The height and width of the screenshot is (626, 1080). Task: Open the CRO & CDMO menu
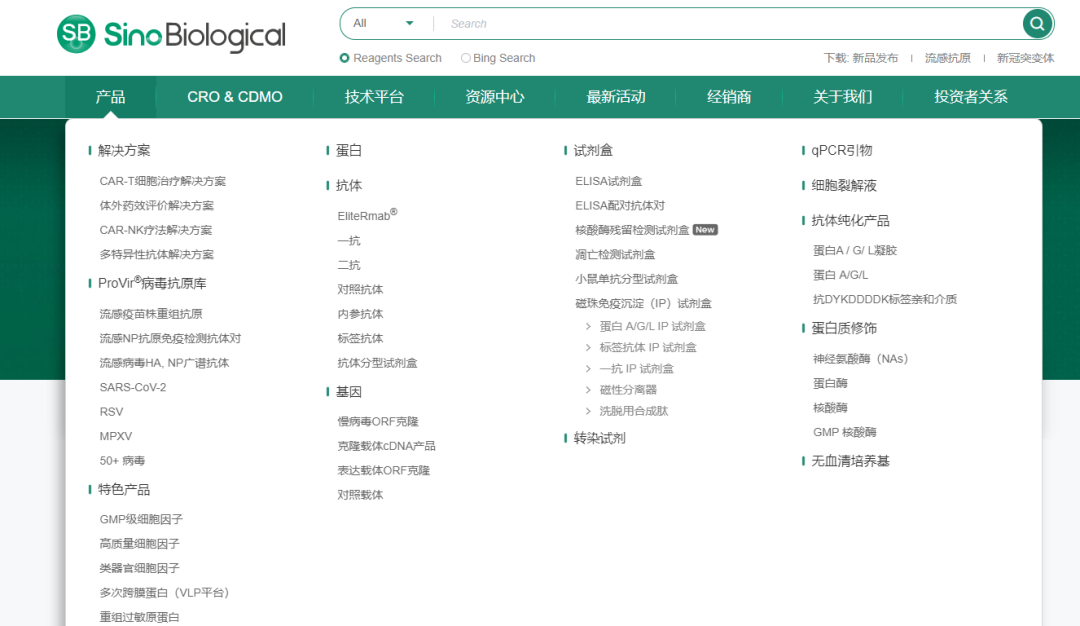pos(235,97)
